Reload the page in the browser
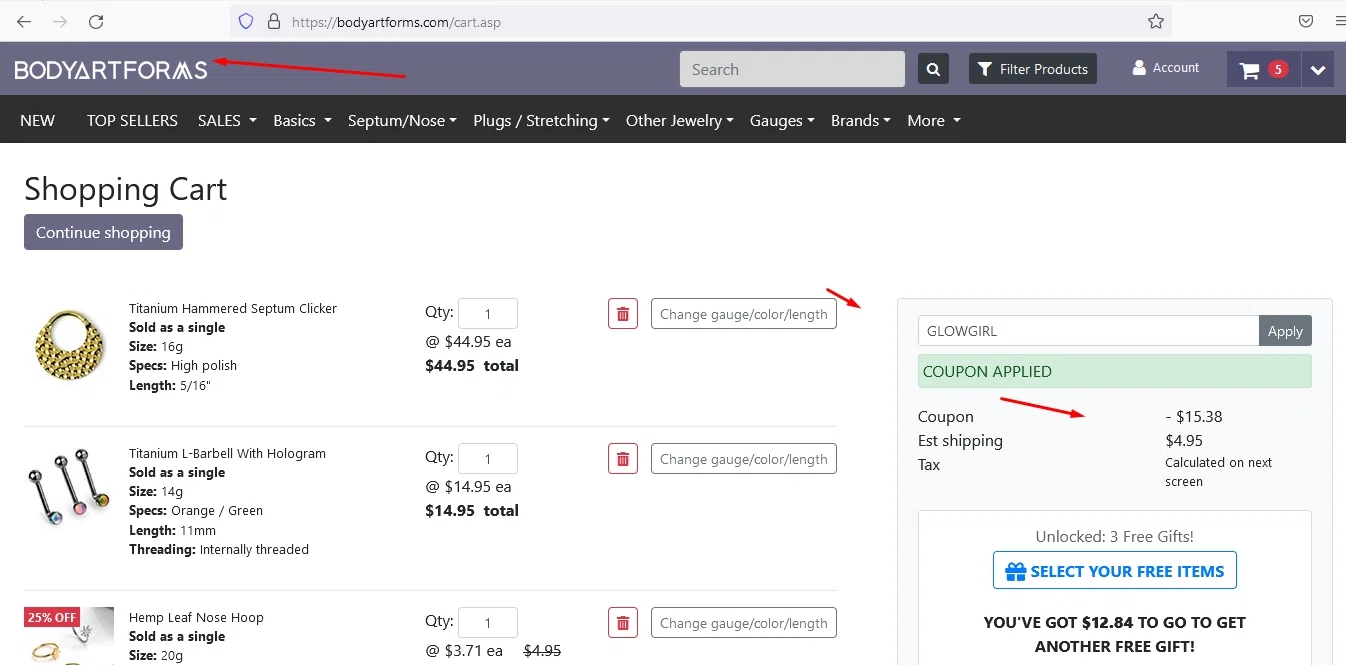 coord(96,21)
